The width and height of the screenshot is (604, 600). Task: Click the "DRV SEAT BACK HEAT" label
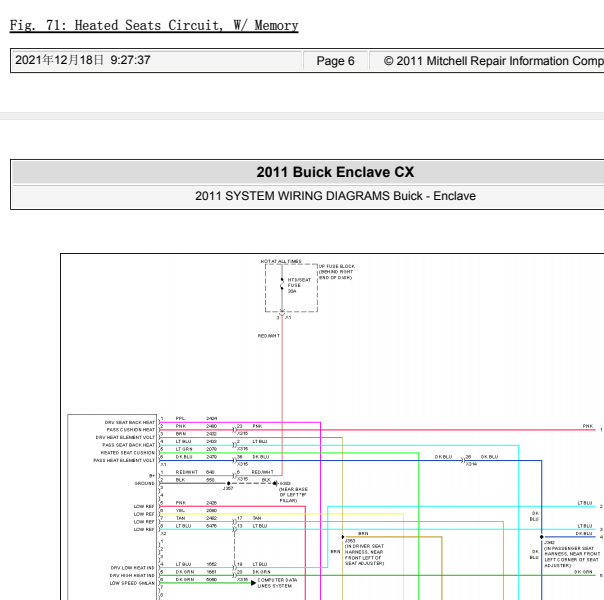[129, 422]
